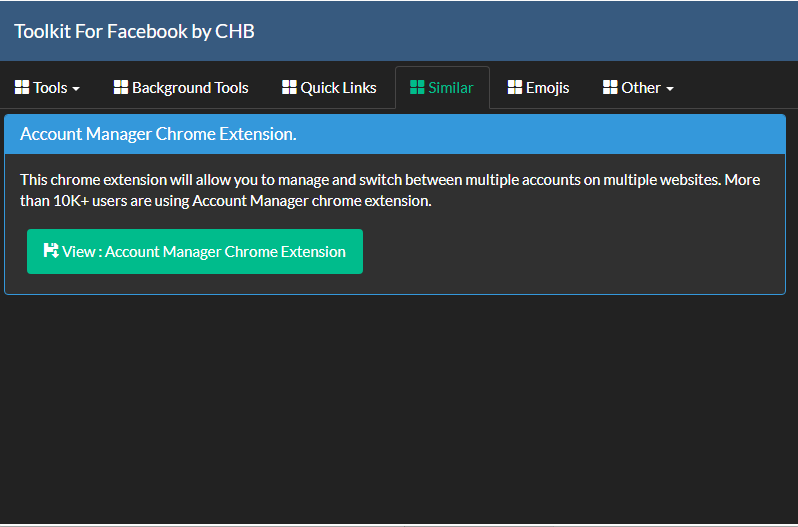This screenshot has height=527, width=798.
Task: Select the Similar tab label
Action: [x=450, y=87]
